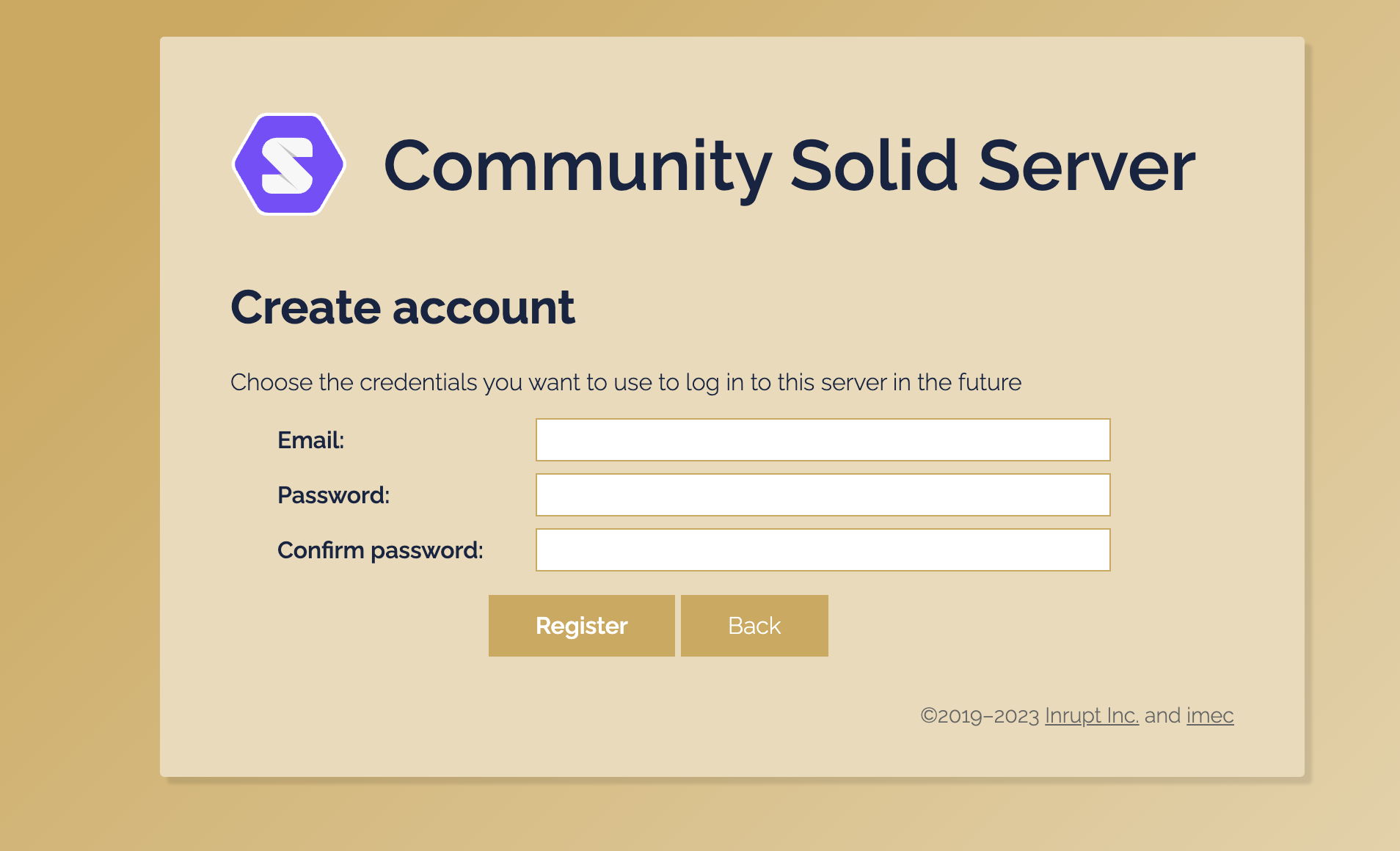This screenshot has height=851, width=1400.
Task: Select the Confirm password field
Action: [823, 549]
